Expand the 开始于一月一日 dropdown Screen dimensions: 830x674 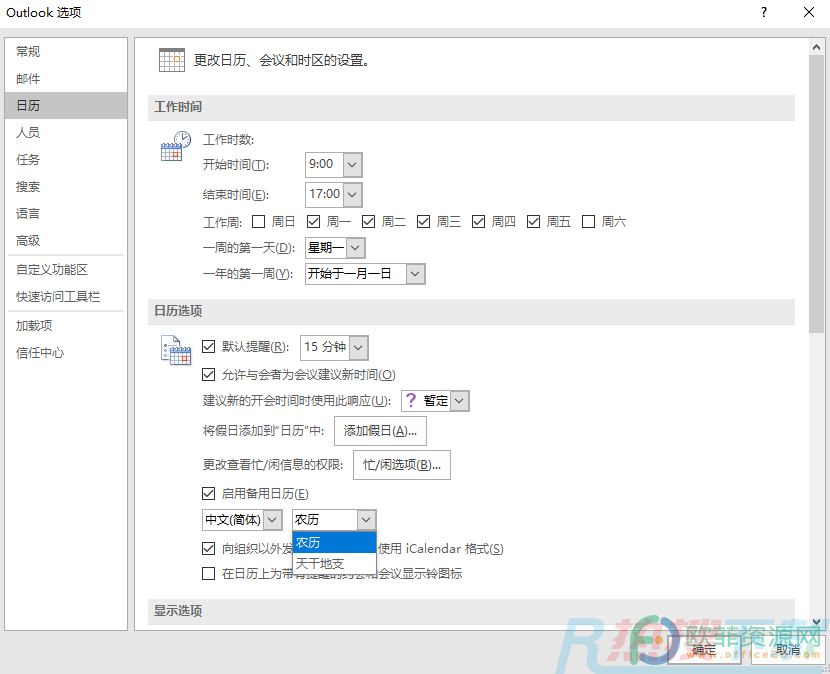click(416, 274)
